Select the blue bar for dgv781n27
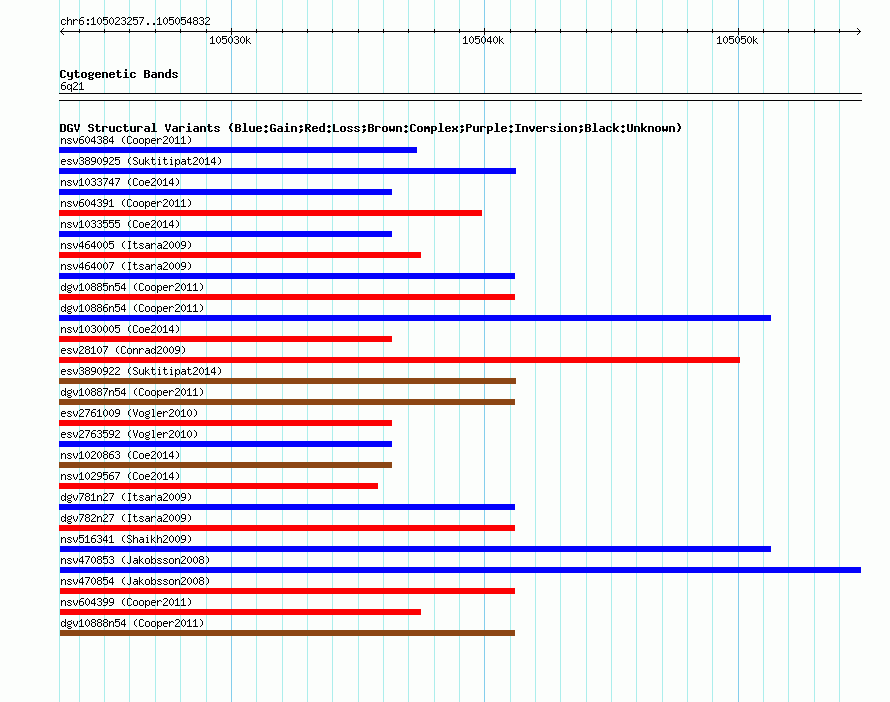 click(x=287, y=507)
